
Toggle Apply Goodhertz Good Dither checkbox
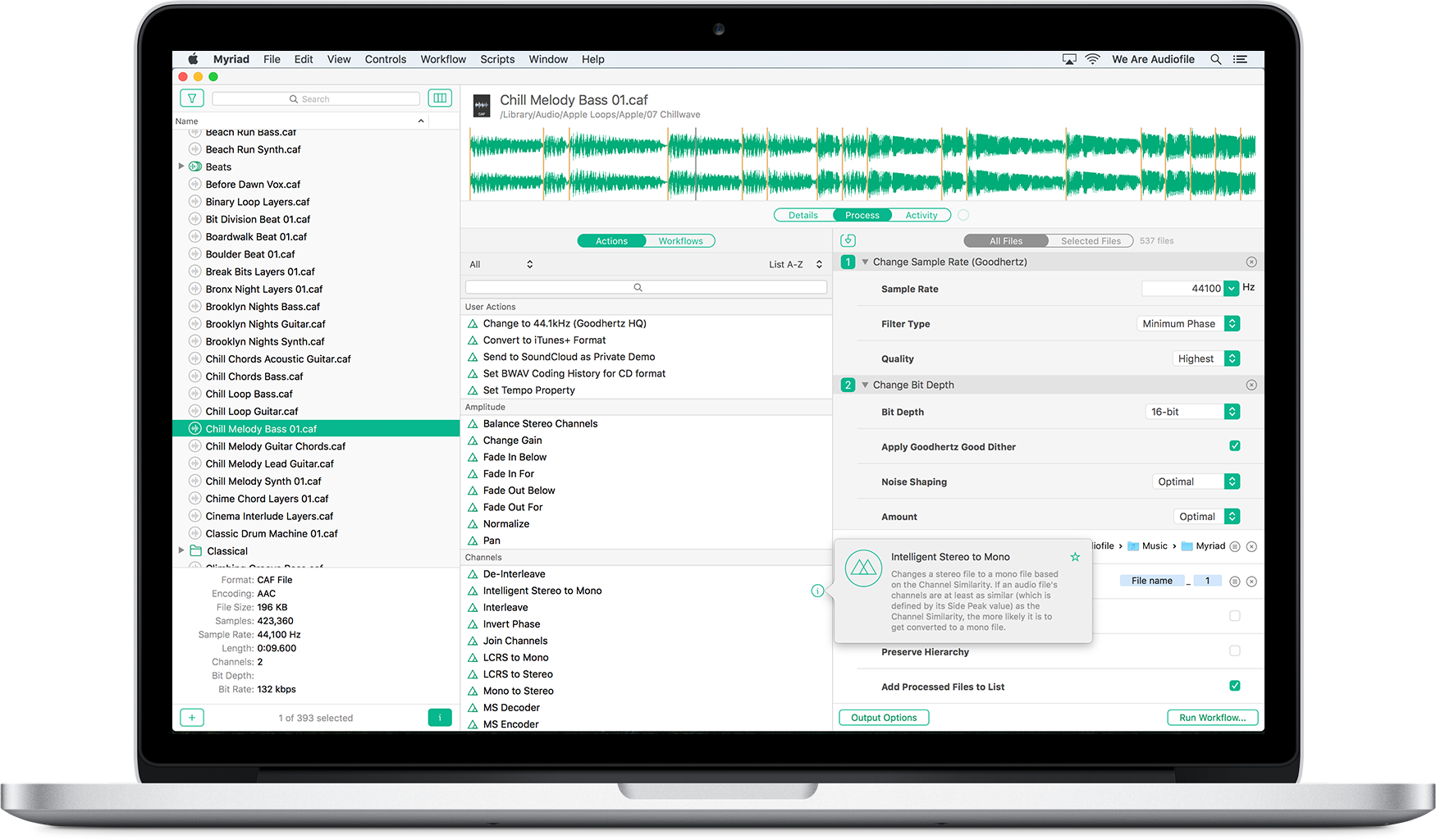[x=1235, y=446]
